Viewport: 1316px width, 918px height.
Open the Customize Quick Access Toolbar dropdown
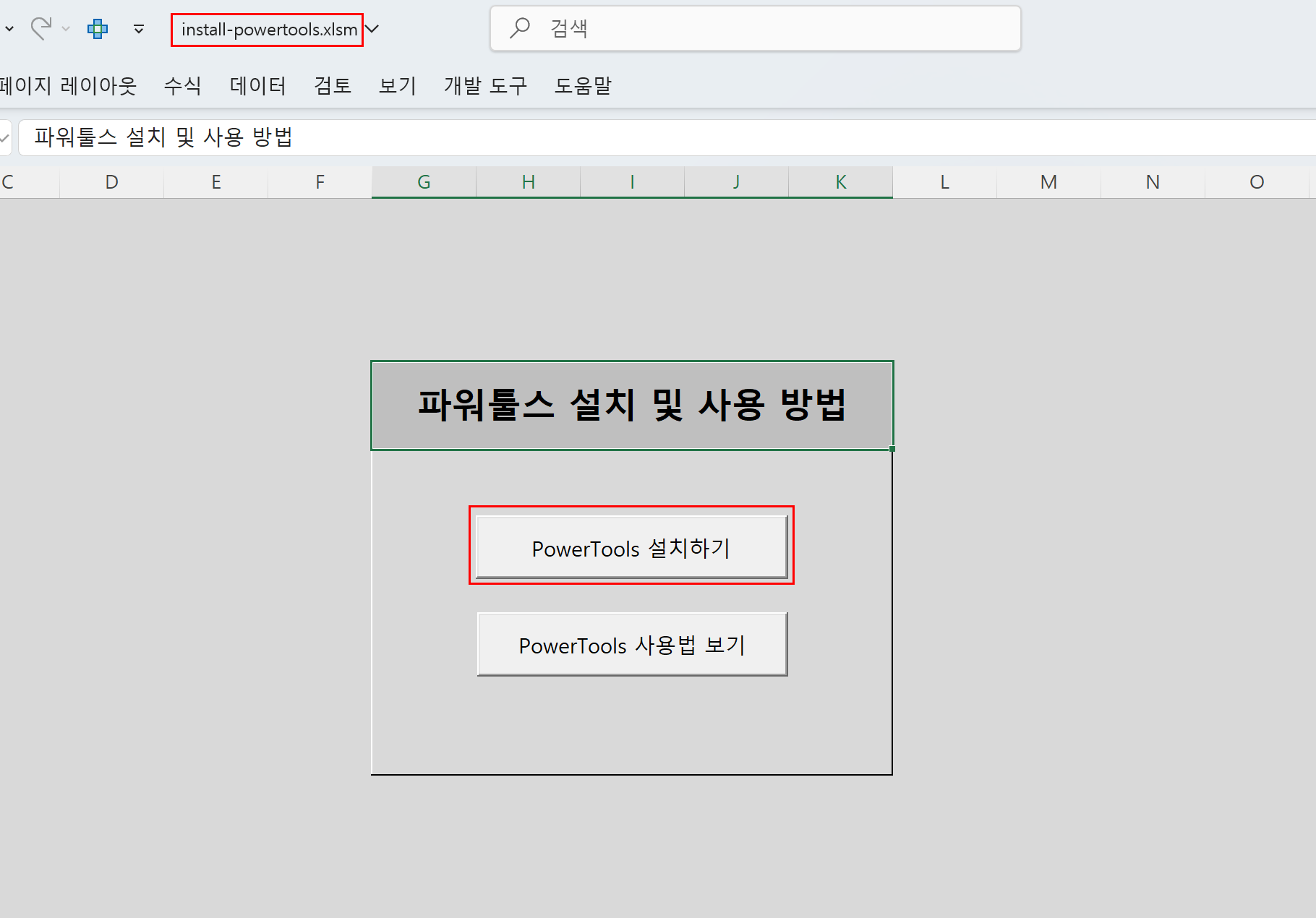[139, 29]
